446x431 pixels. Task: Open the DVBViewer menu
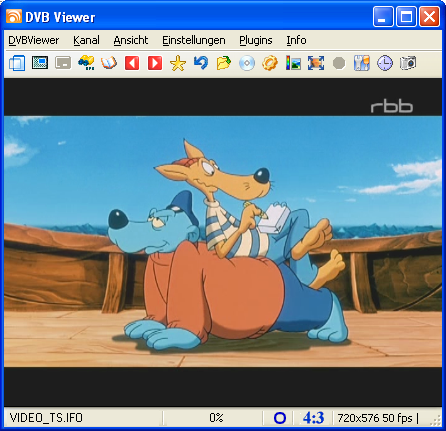pos(34,40)
